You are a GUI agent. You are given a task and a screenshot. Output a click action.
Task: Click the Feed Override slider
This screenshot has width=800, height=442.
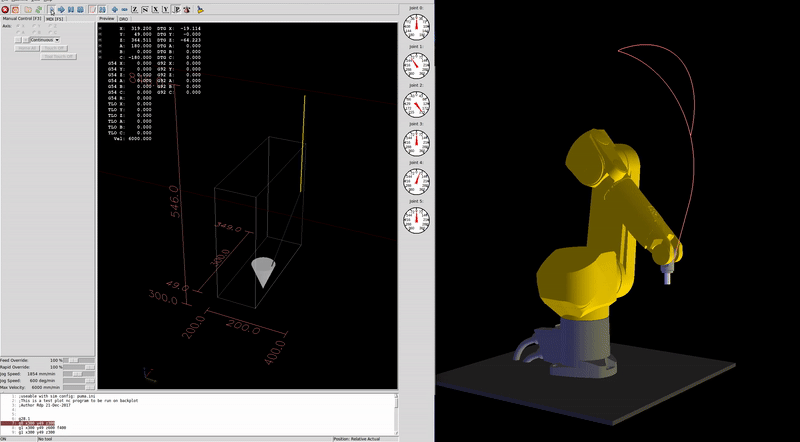pos(79,360)
